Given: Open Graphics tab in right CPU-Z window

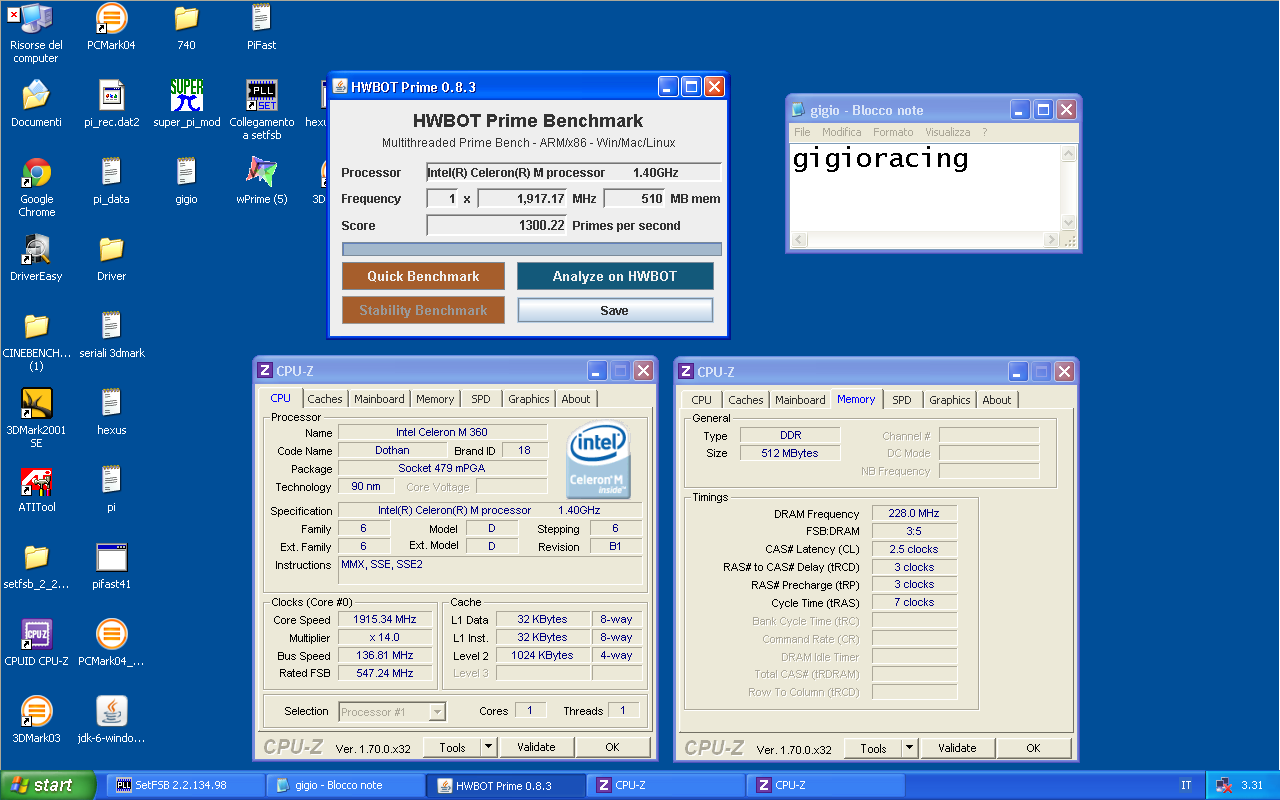Looking at the screenshot, I should coord(949,400).
